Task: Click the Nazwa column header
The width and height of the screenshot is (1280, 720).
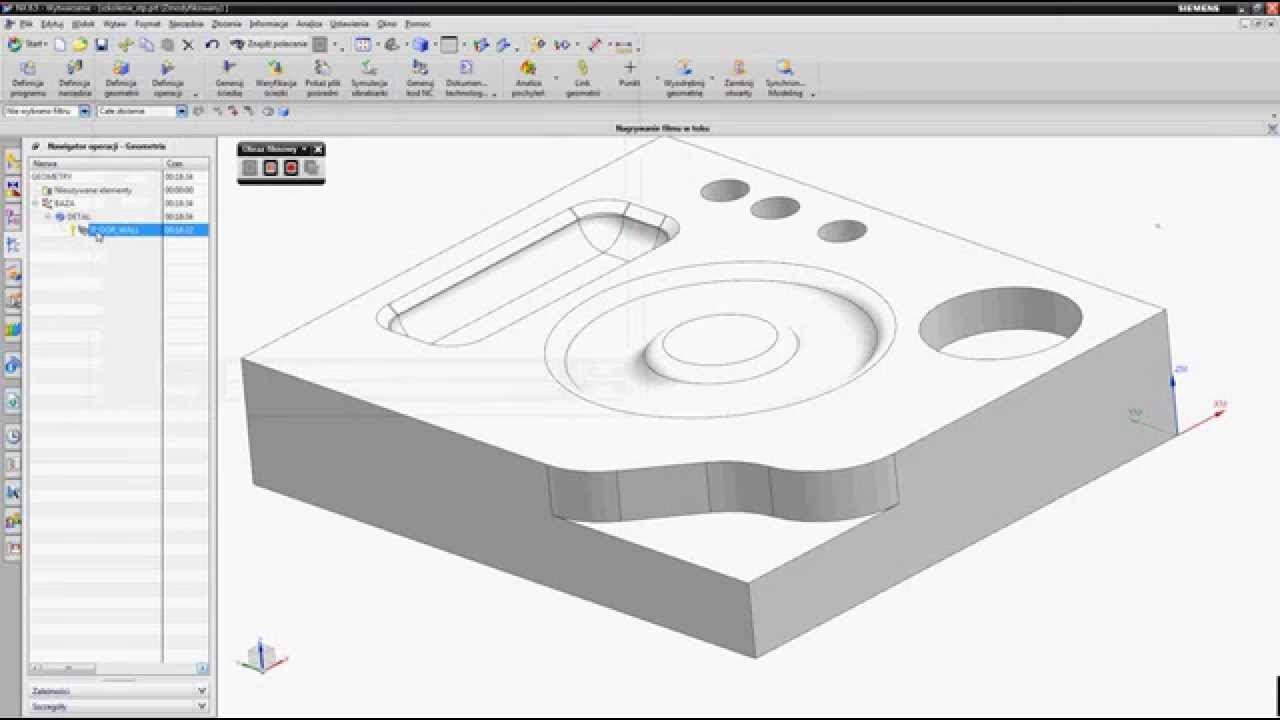Action: (x=96, y=163)
